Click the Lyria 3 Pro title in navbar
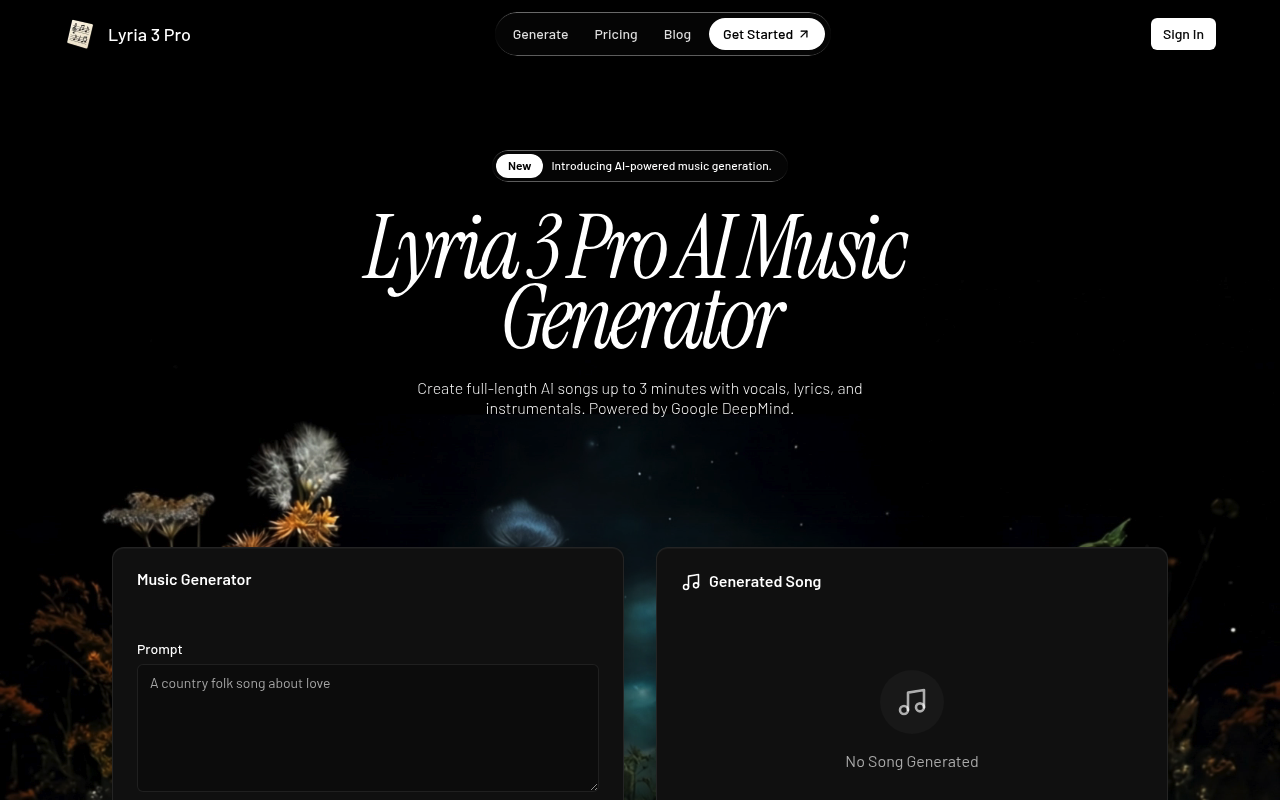 pyautogui.click(x=149, y=34)
